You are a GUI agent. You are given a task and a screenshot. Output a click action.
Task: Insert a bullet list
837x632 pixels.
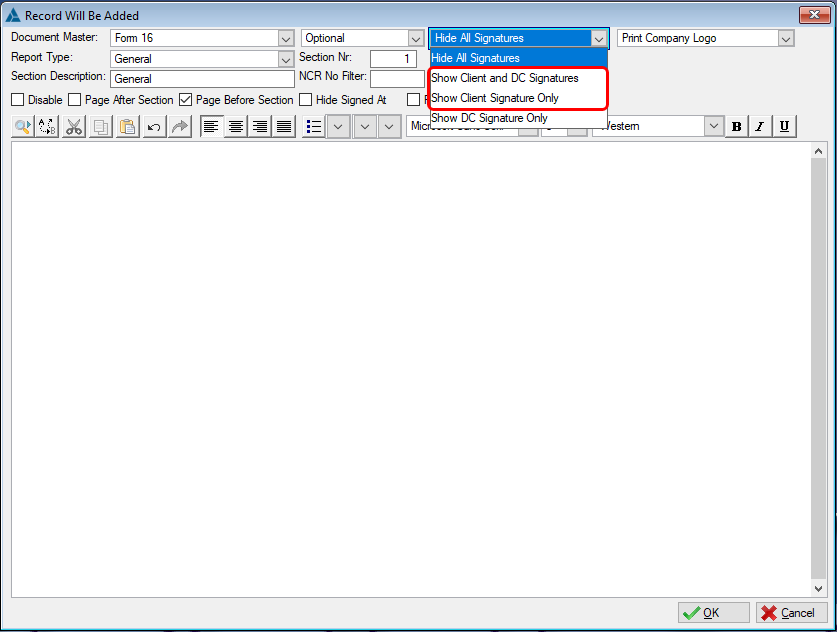(x=313, y=127)
